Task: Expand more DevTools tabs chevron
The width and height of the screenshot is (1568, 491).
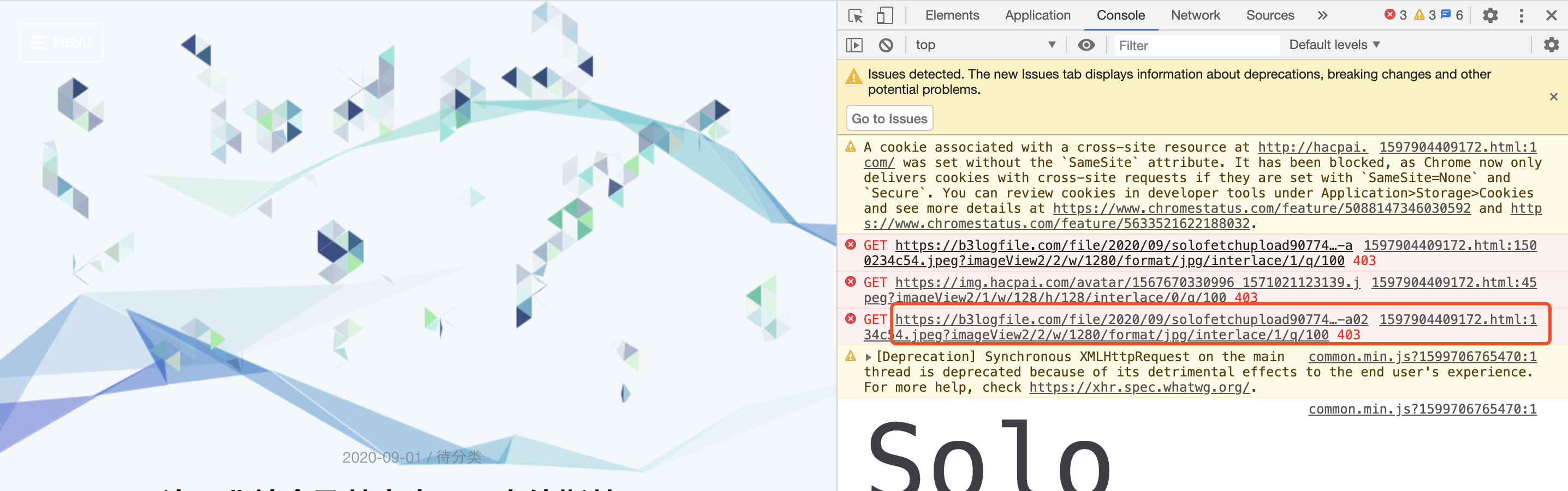Action: (x=1322, y=15)
